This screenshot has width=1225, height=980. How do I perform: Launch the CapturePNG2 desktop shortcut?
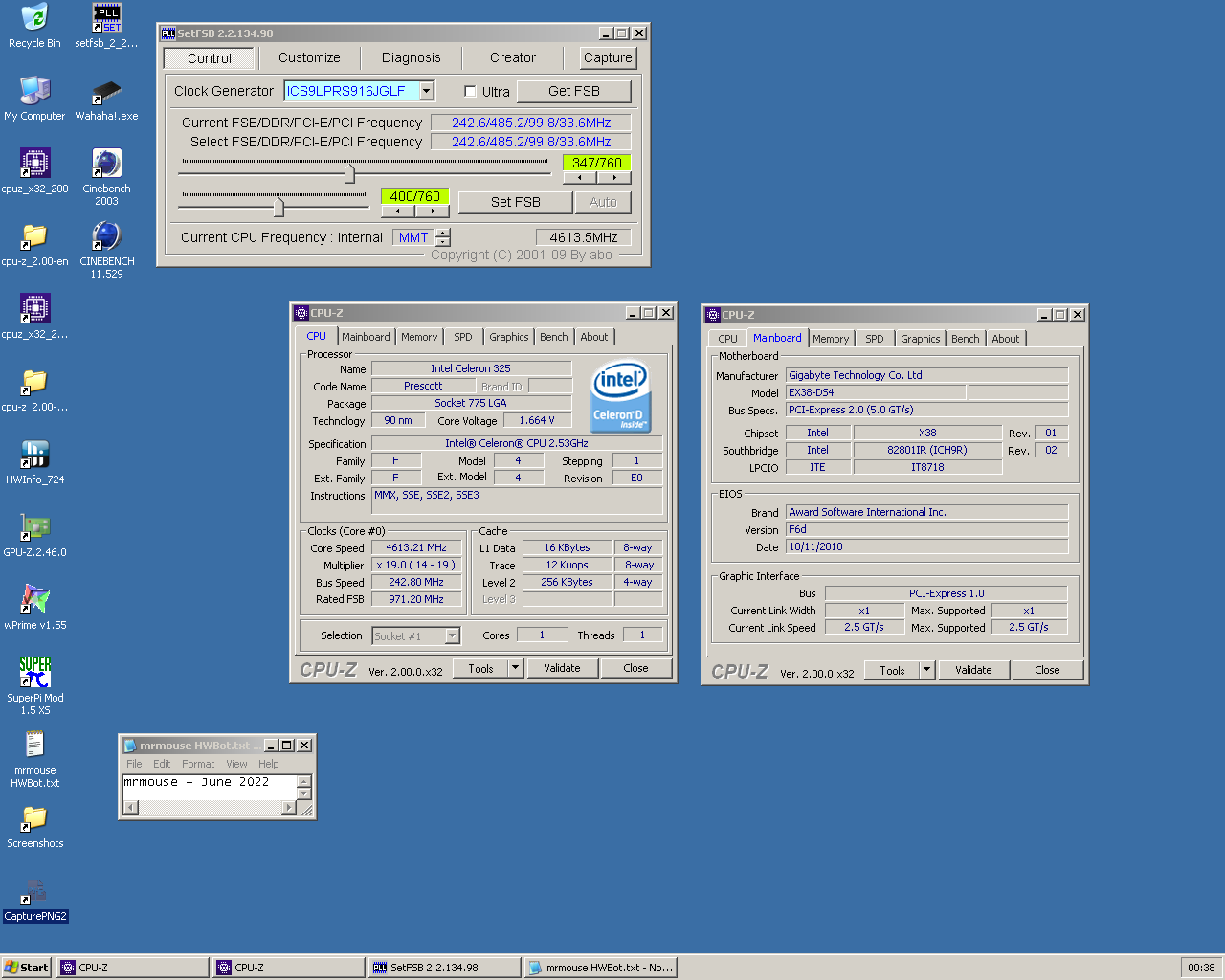(x=34, y=901)
